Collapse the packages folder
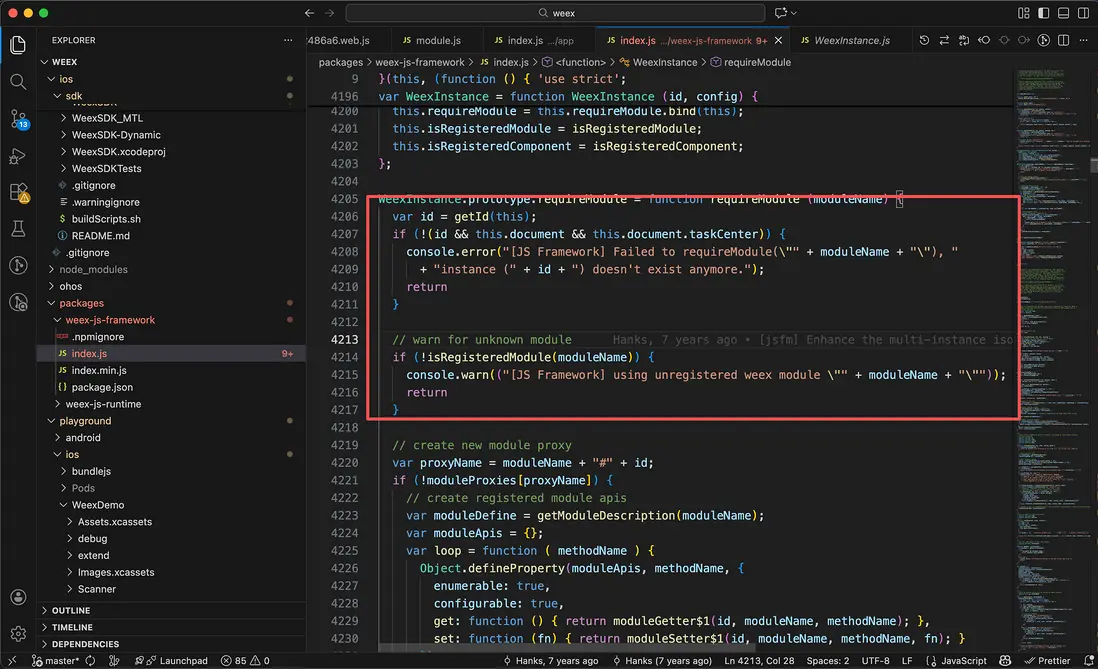 click(81, 303)
